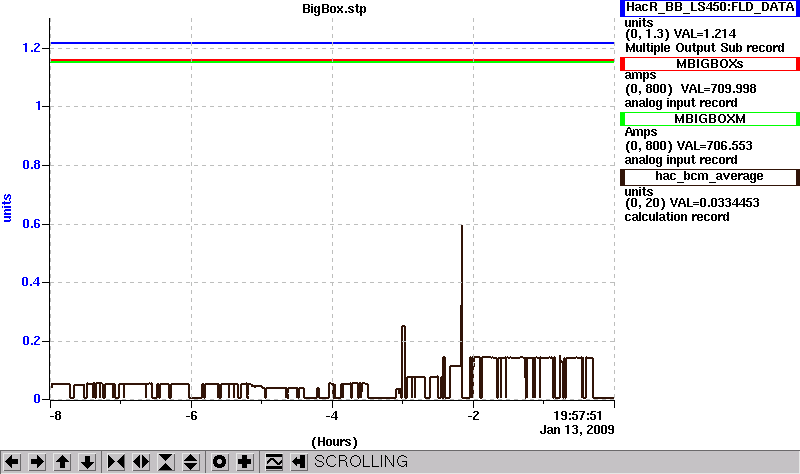
Task: Click the VAL=709.998 reading
Action: pyautogui.click(x=718, y=89)
